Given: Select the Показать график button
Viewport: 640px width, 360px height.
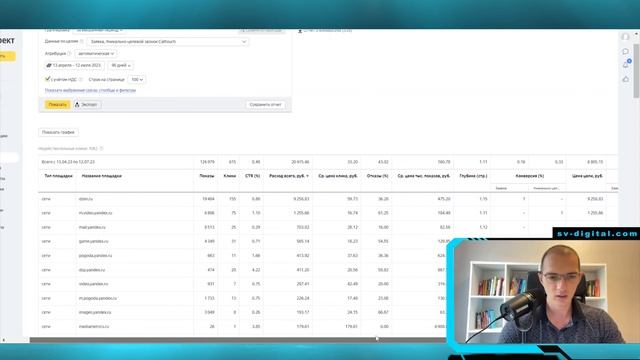Looking at the screenshot, I should (58, 132).
